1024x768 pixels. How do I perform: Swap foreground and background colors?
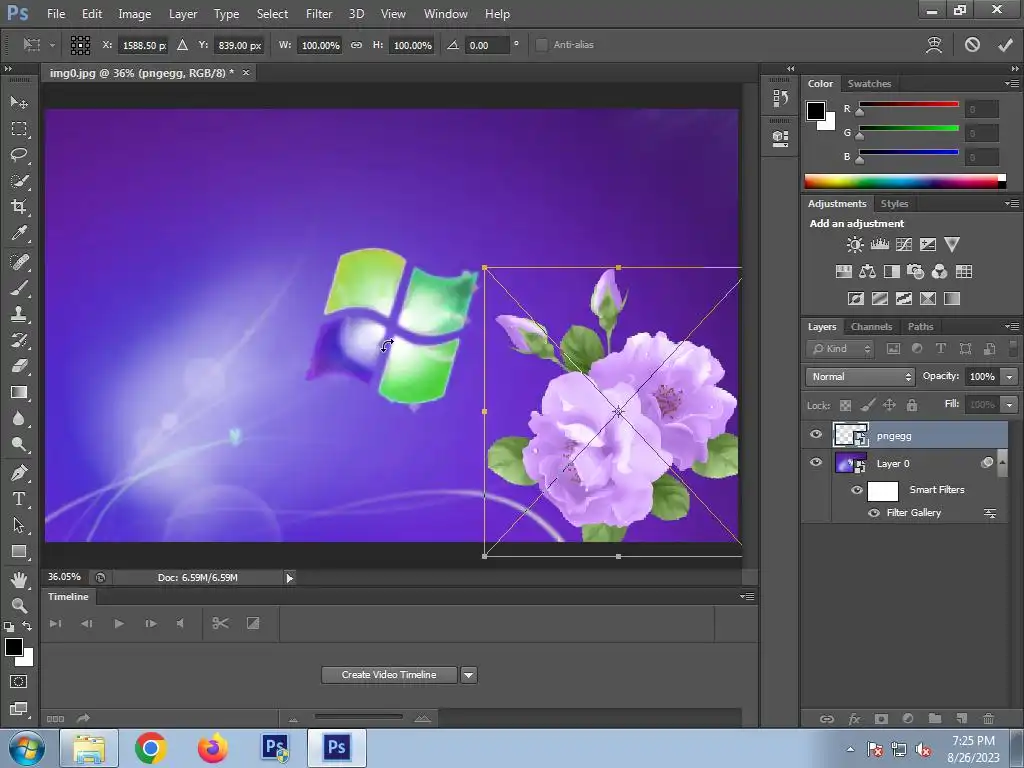[x=27, y=626]
